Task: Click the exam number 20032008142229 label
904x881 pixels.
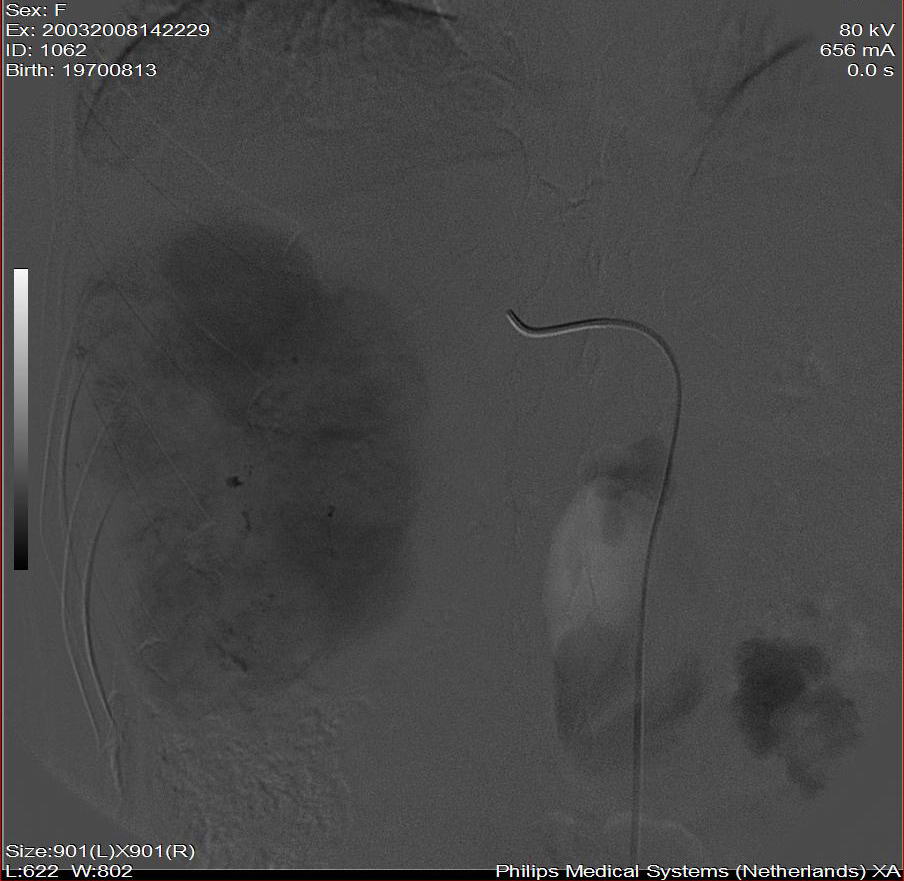Action: [x=107, y=30]
